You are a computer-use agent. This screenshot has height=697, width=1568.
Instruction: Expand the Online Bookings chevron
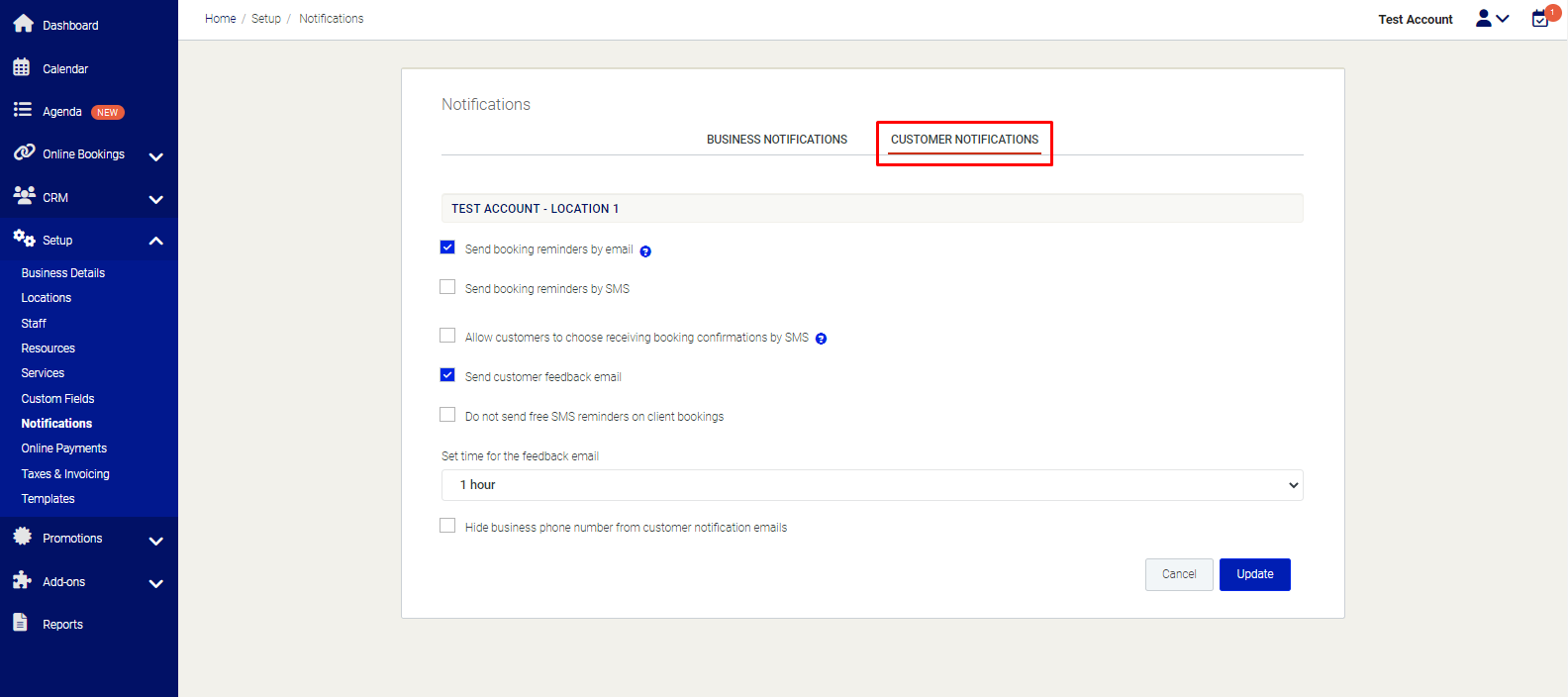click(x=155, y=156)
